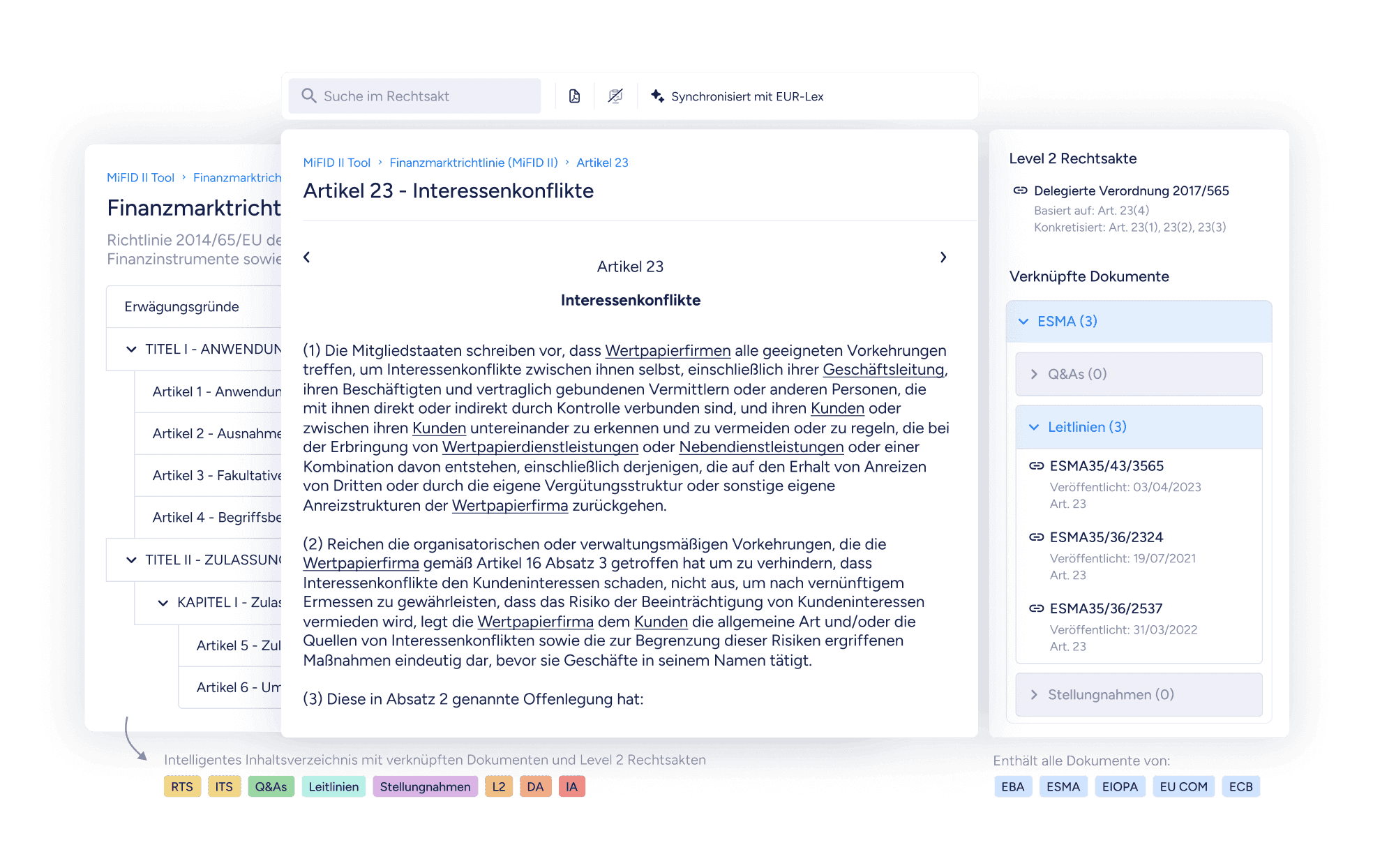Open 'MiFID II Tool' breadcrumb in center panel
1373x868 pixels.
pos(336,163)
